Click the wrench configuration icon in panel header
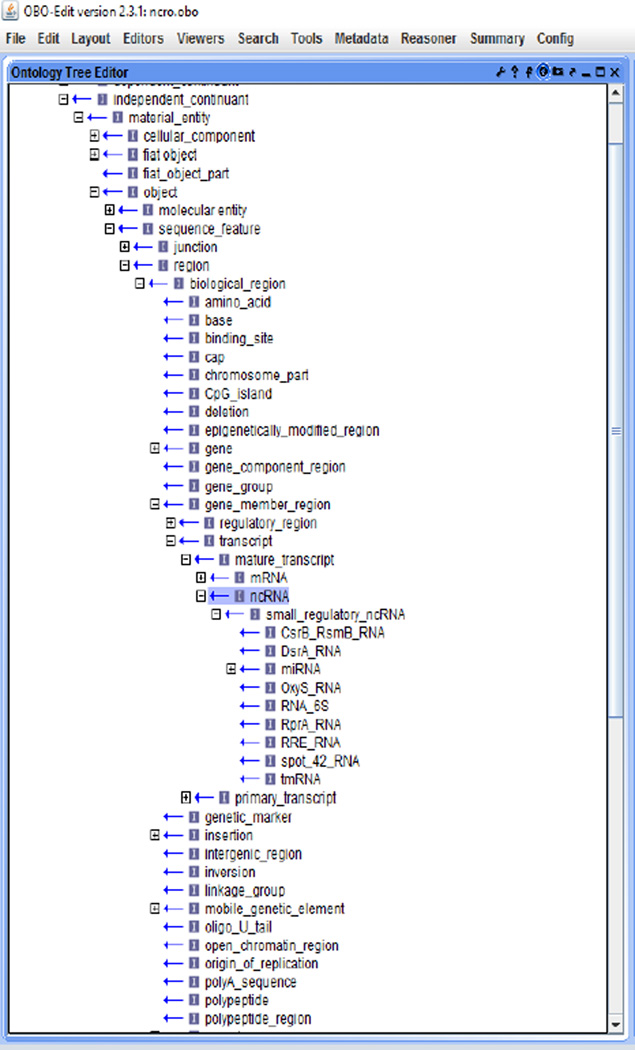Viewport: 635px width, 1050px height. click(x=501, y=72)
